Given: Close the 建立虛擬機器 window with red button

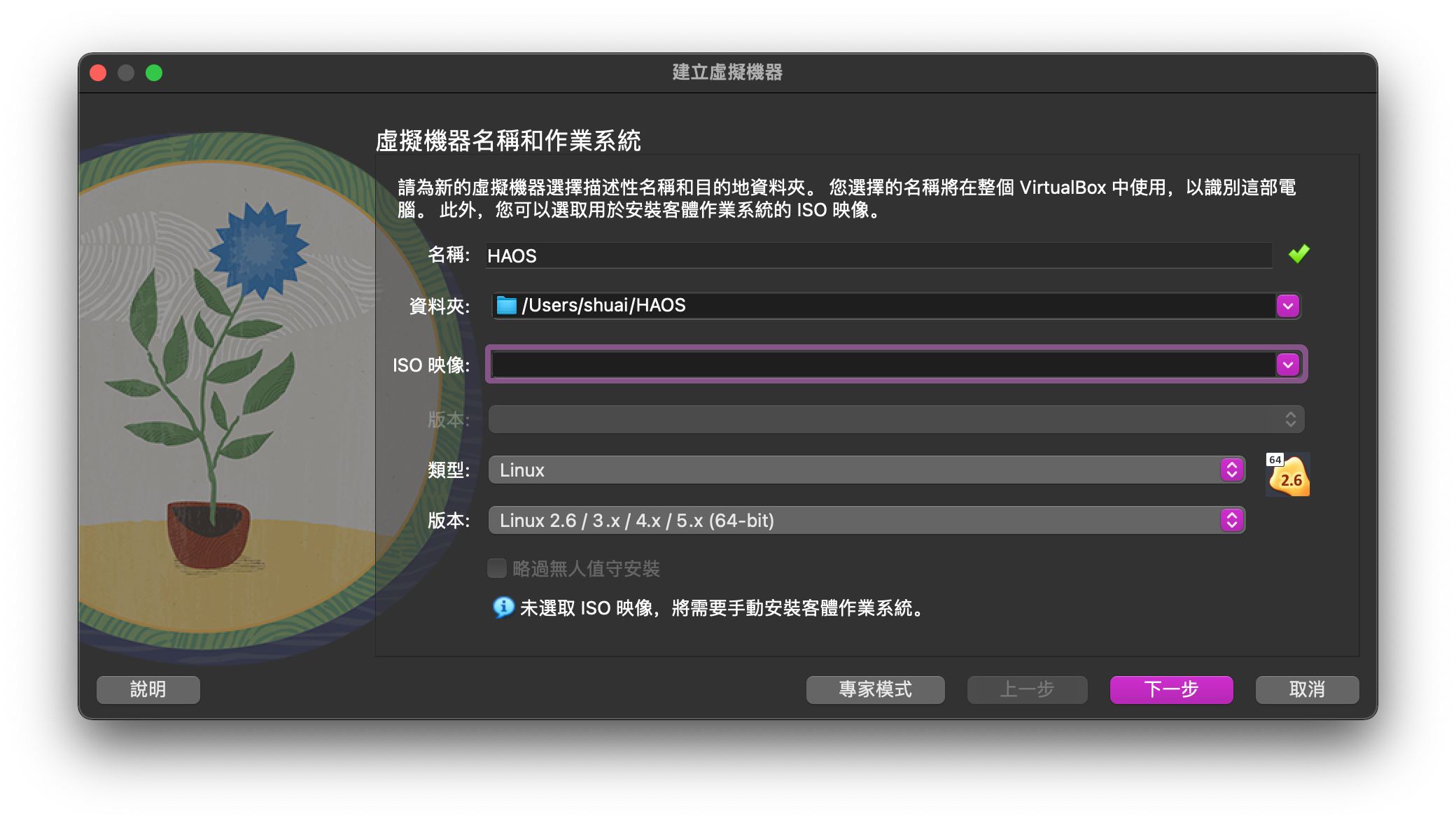Looking at the screenshot, I should point(99,73).
